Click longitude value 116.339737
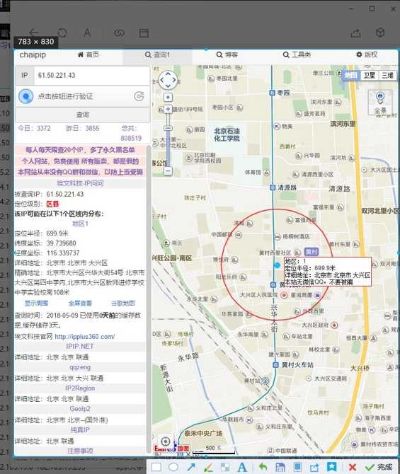Image resolution: width=400 pixels, height=474 pixels. [x=63, y=253]
